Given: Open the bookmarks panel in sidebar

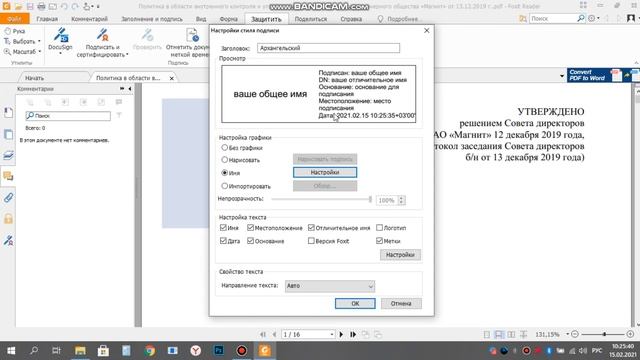Looking at the screenshot, I should (x=8, y=113).
